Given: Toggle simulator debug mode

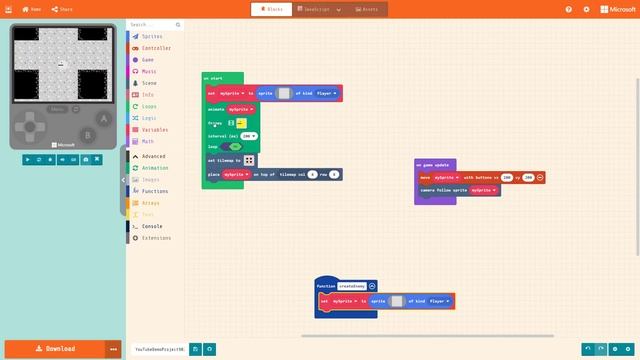Looking at the screenshot, I should 50,160.
